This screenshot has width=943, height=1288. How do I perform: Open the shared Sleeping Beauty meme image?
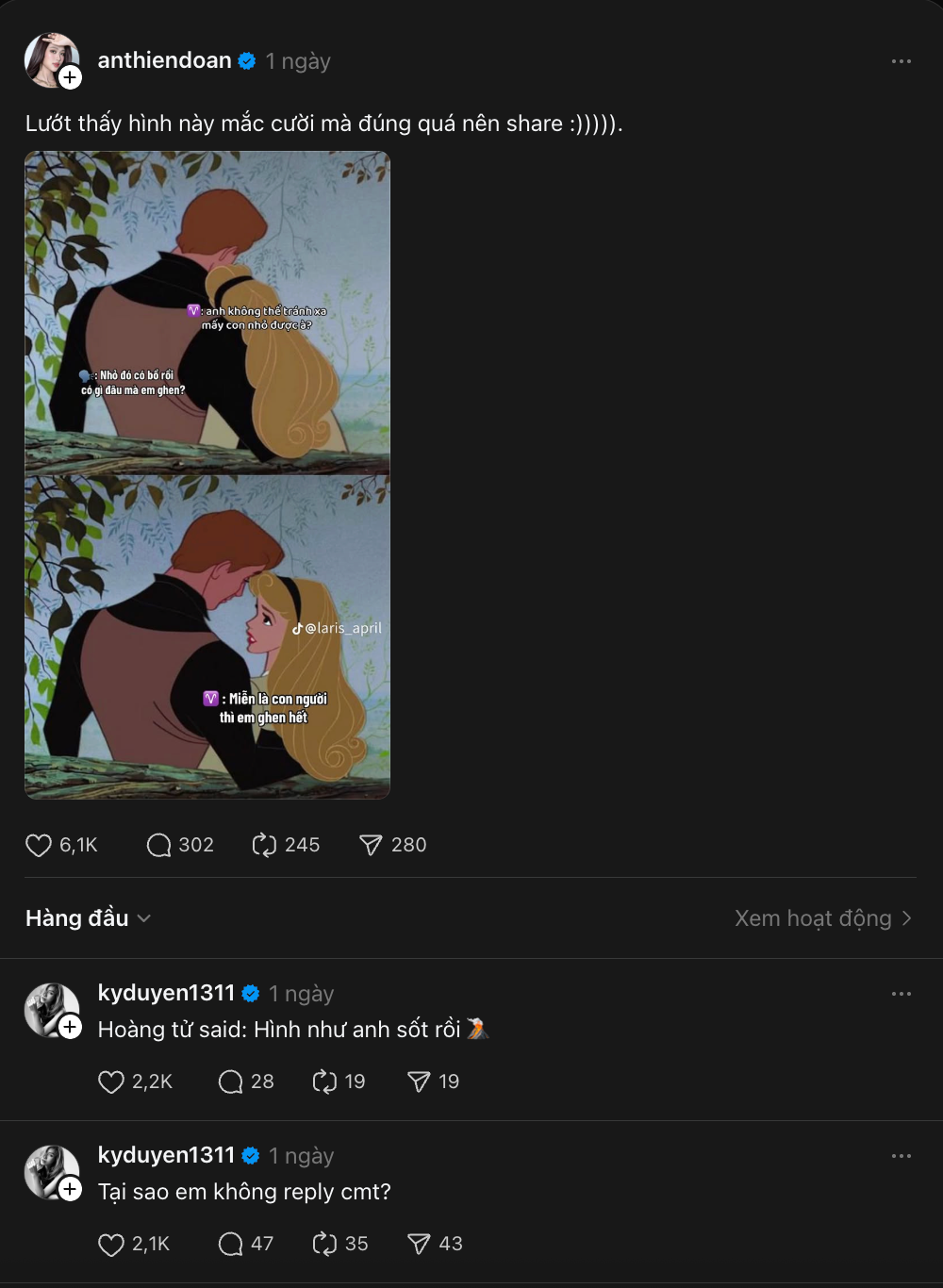point(207,475)
